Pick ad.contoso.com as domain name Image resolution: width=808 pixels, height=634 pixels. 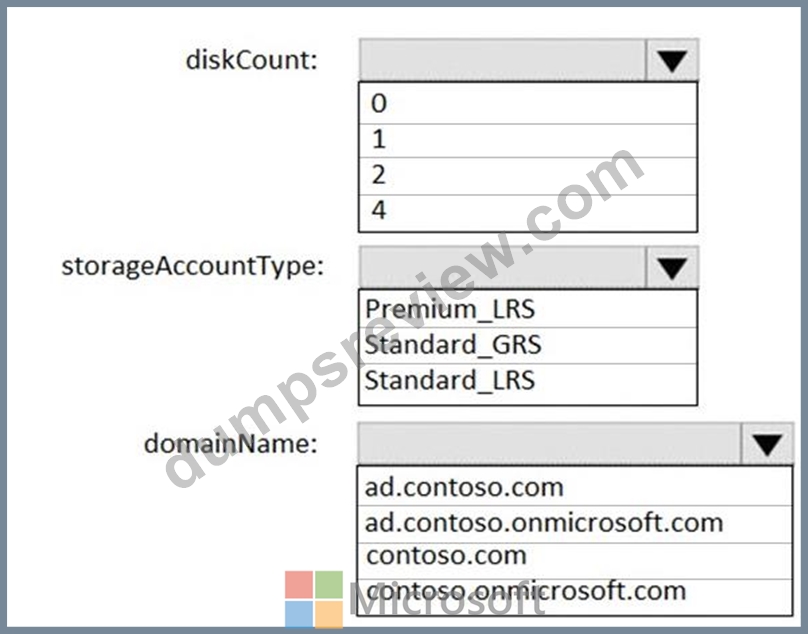575,487
